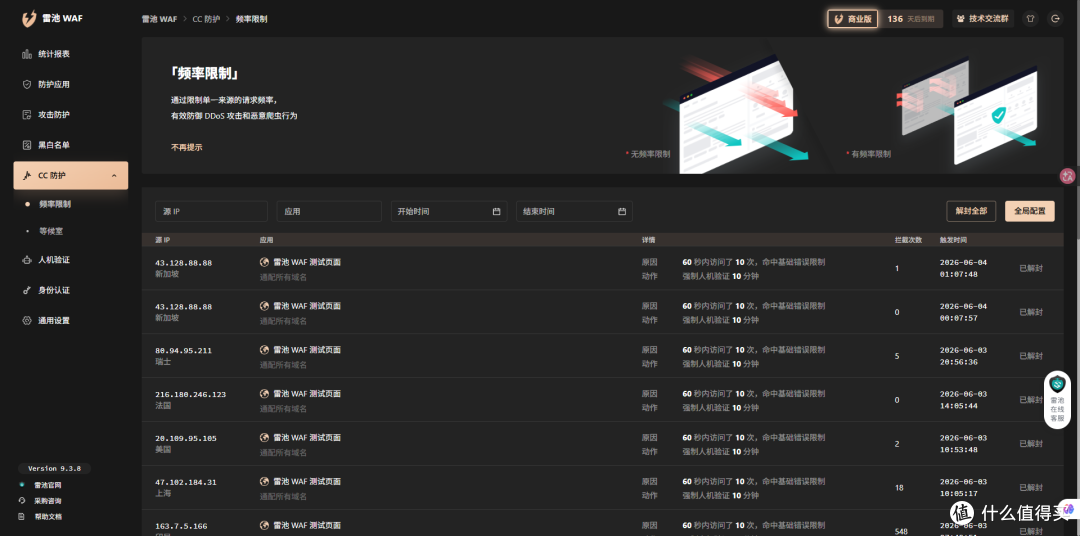The image size is (1080, 536).
Task: Click the 雷池 WAF logo icon
Action: [29, 19]
